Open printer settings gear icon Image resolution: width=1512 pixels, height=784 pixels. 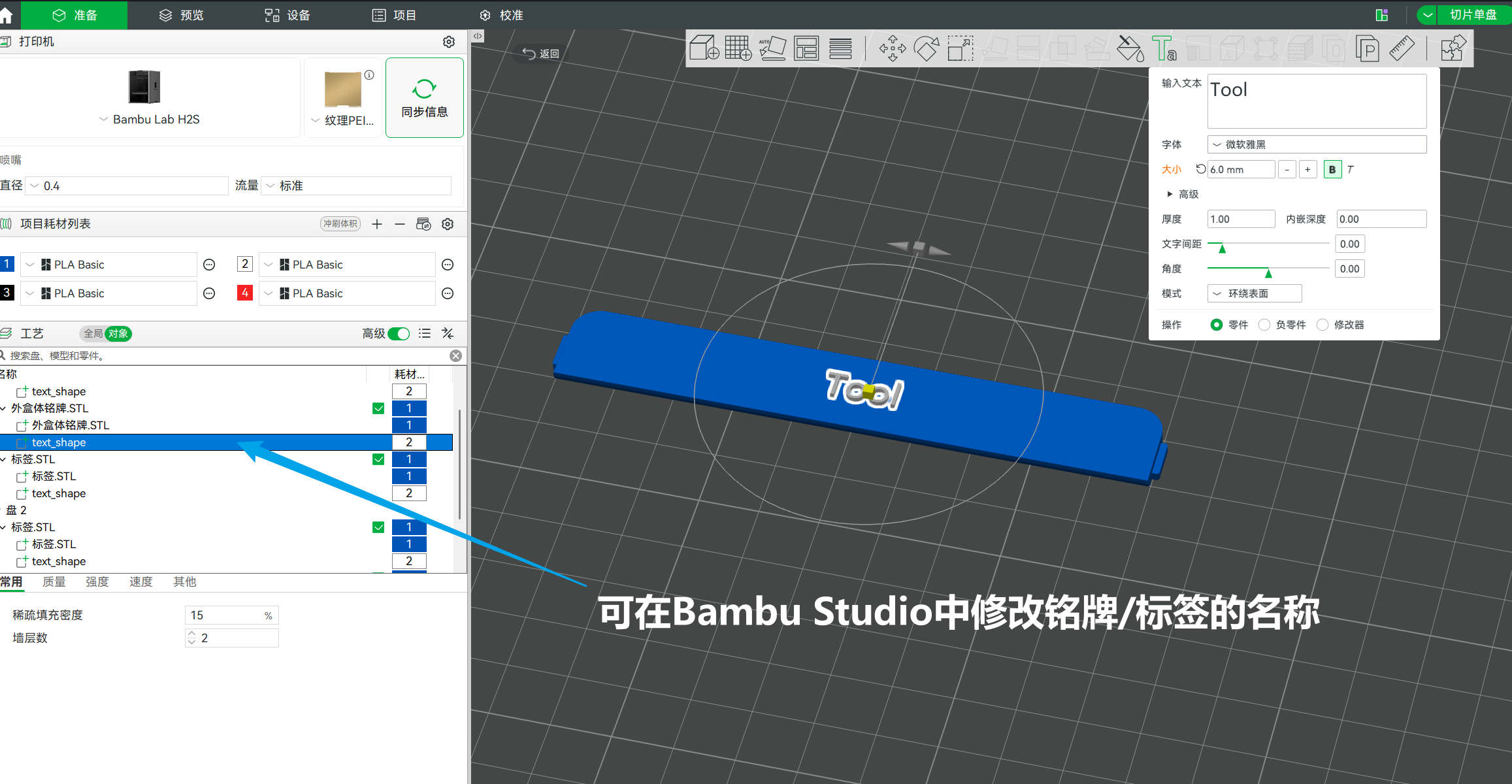(x=449, y=42)
